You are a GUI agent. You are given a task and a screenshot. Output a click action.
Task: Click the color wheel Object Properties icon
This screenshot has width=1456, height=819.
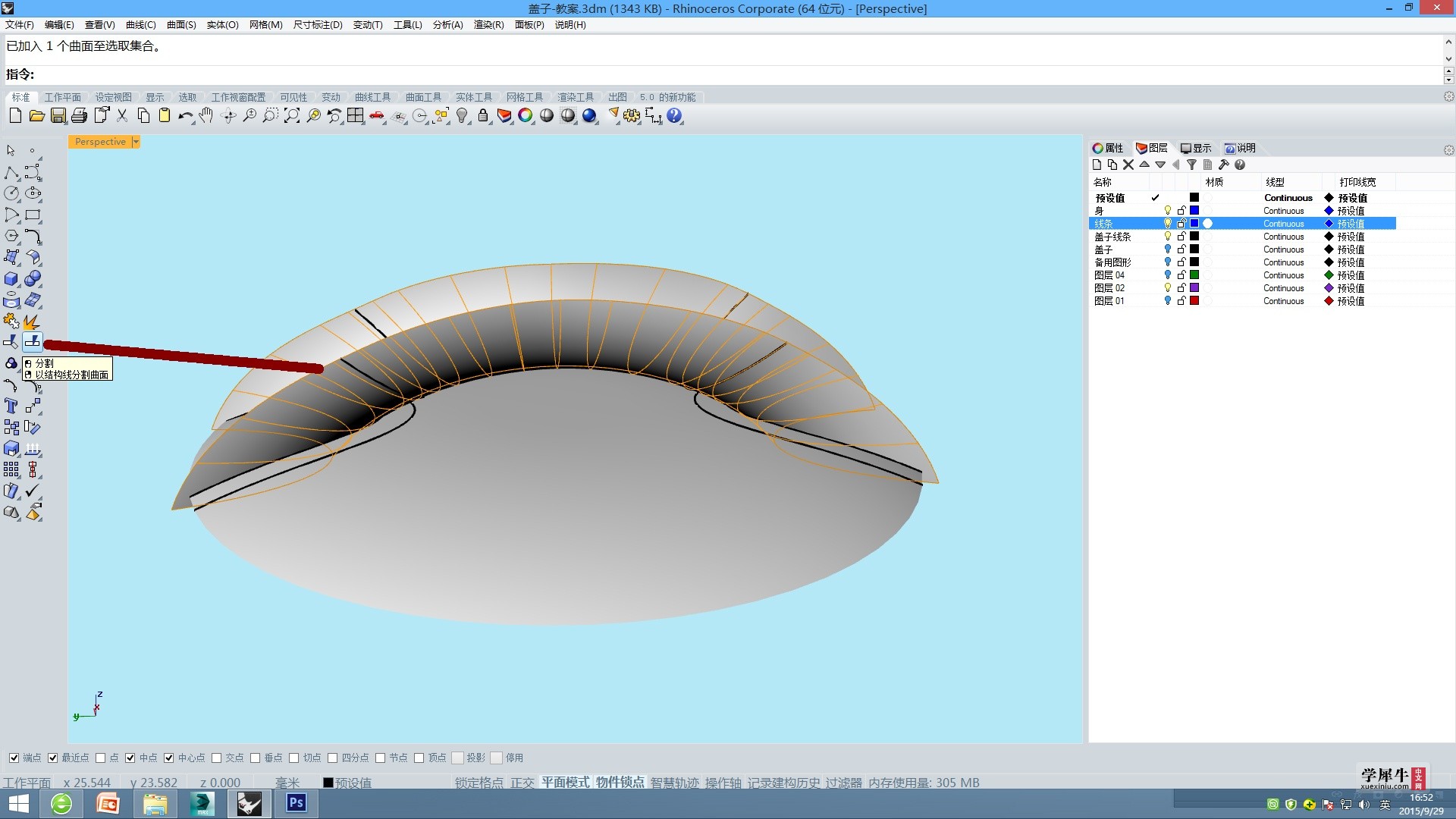526,115
